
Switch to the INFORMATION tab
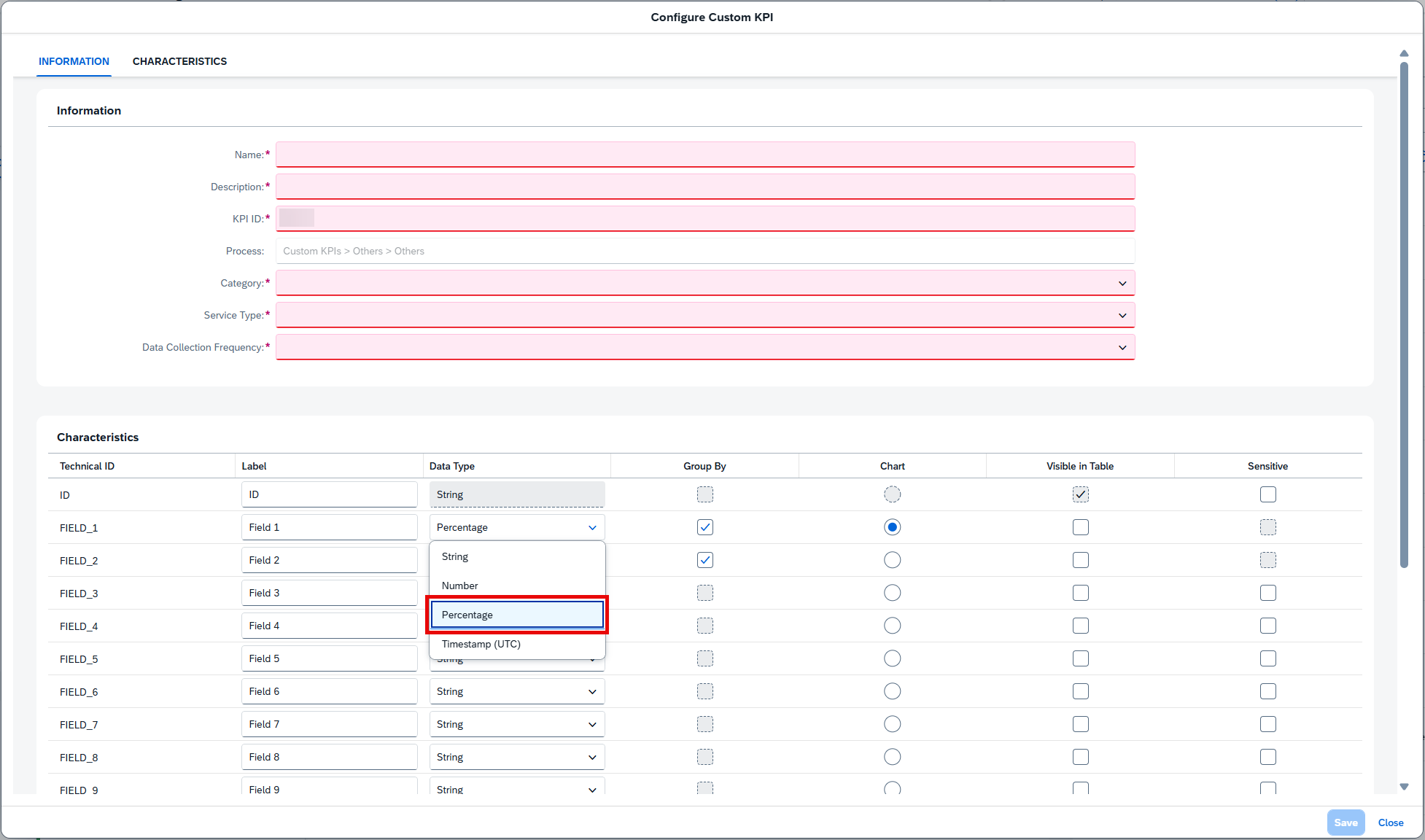[x=74, y=61]
